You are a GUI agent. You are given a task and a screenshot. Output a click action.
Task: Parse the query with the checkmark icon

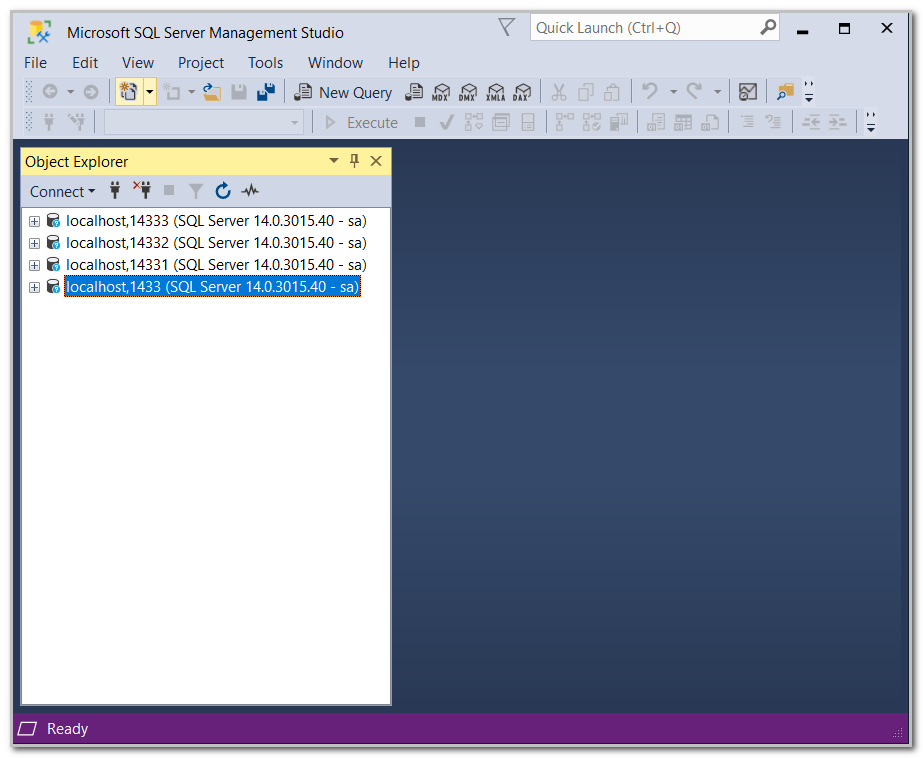pyautogui.click(x=446, y=121)
